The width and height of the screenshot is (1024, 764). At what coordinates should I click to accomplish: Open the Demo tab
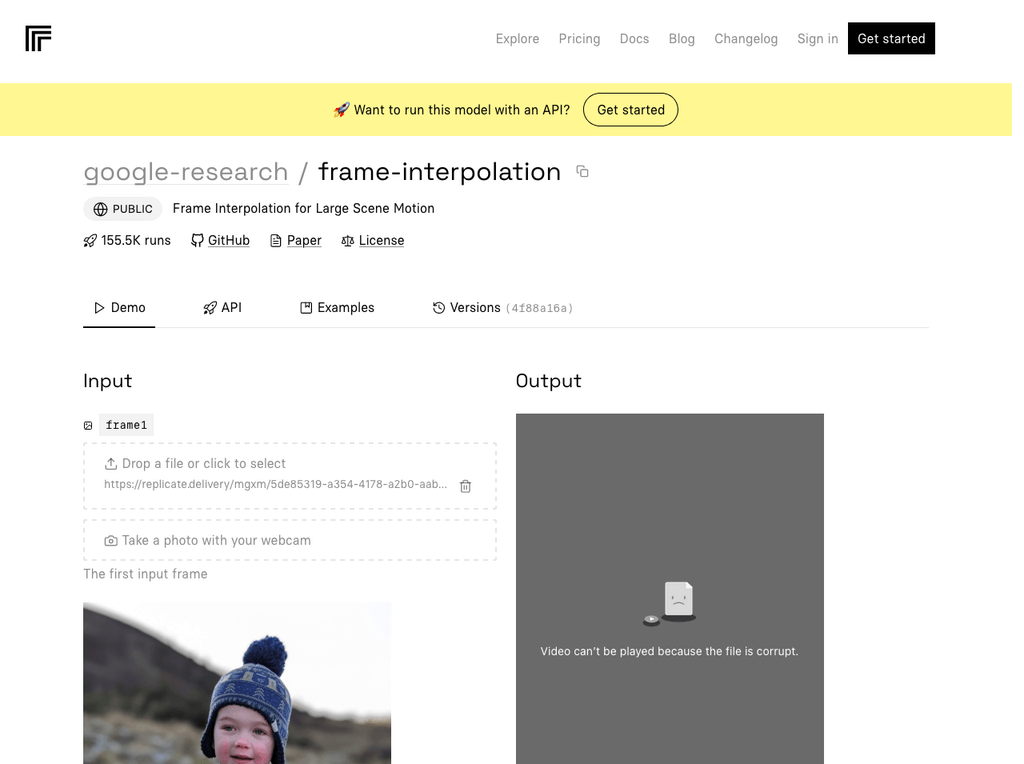tap(119, 308)
